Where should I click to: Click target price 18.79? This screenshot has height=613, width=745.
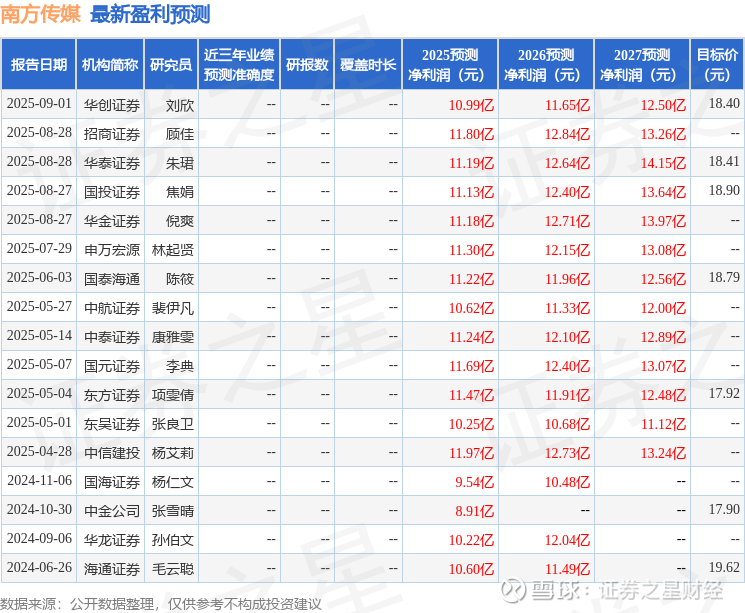pyautogui.click(x=724, y=277)
